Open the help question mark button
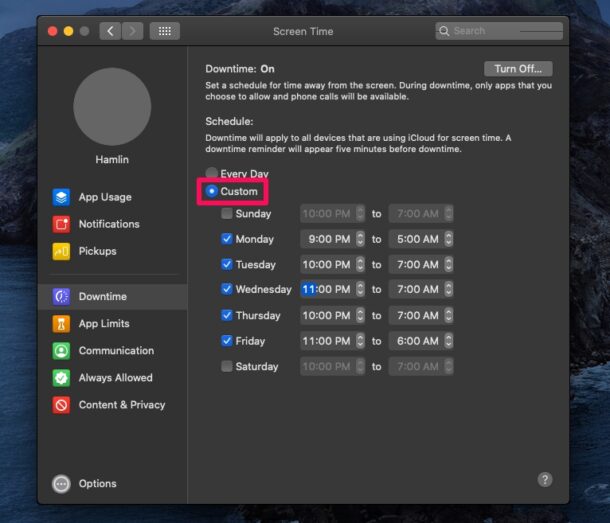Screen dimensions: 610x523 545,479
